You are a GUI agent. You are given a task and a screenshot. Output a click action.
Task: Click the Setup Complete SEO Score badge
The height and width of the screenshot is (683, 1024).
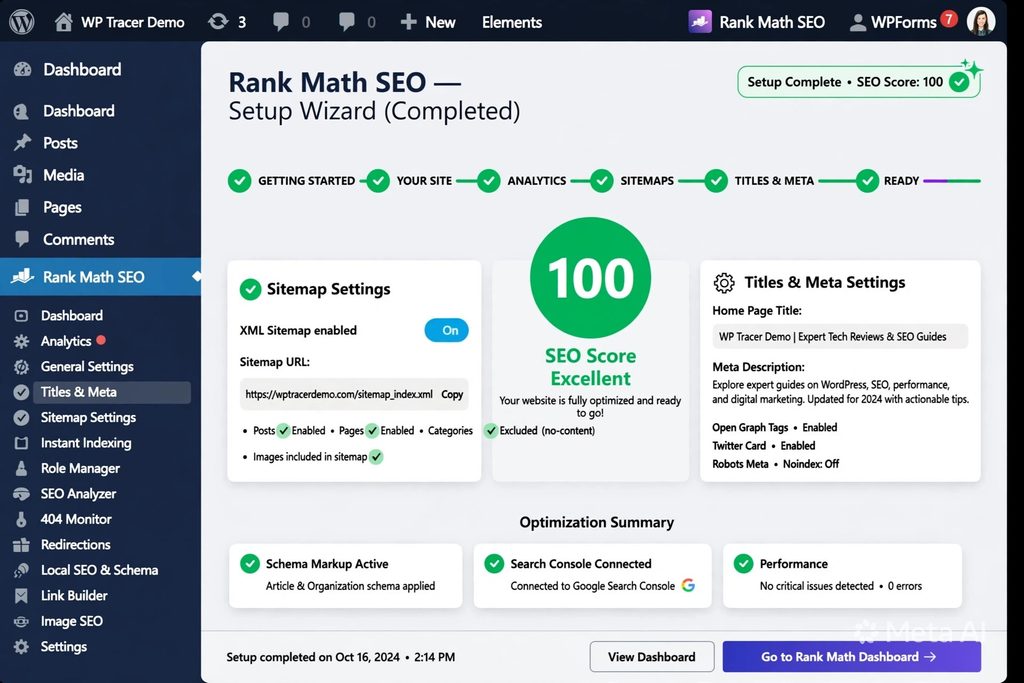858,82
